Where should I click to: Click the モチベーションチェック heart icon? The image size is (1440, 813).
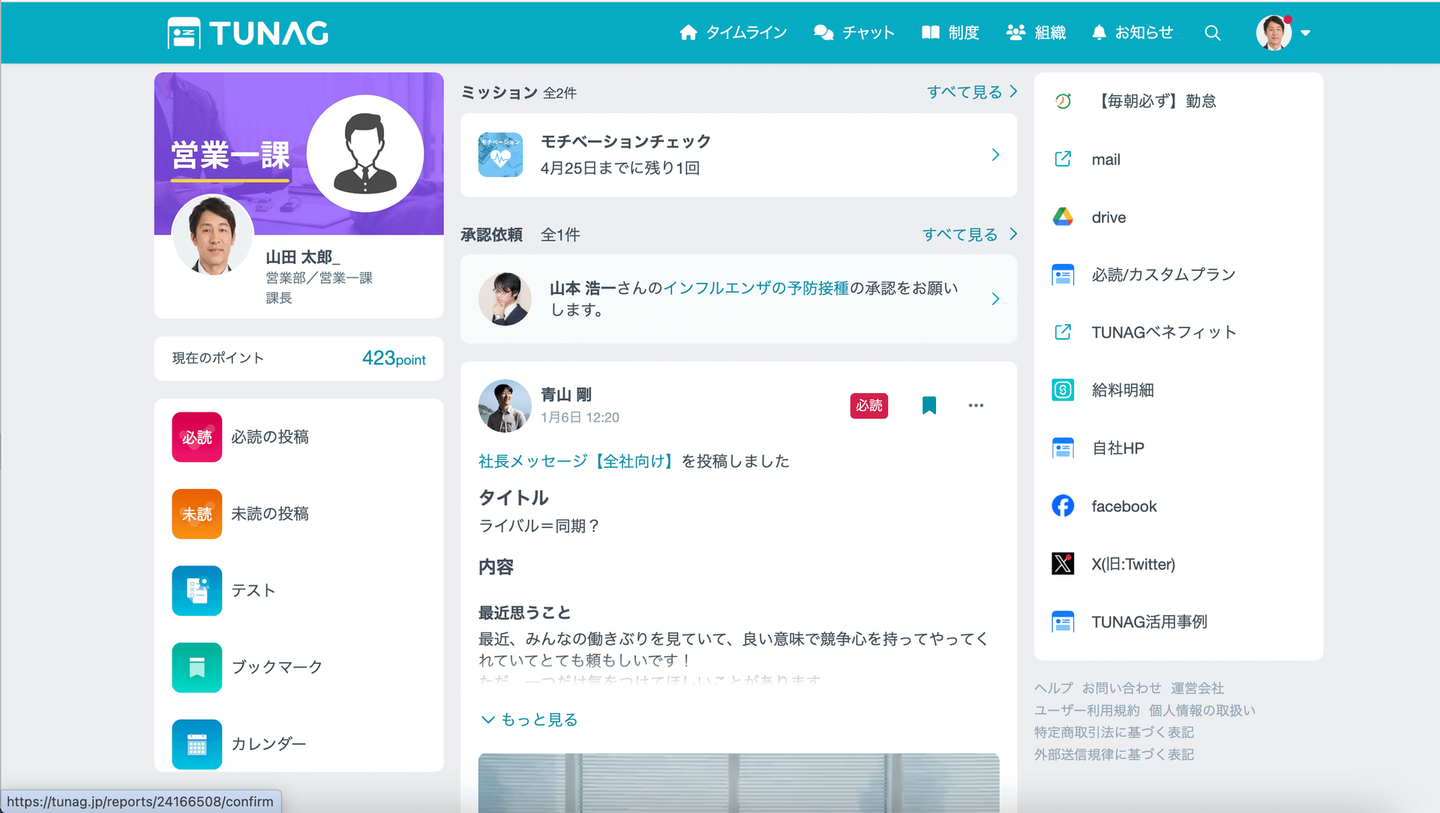(x=500, y=155)
